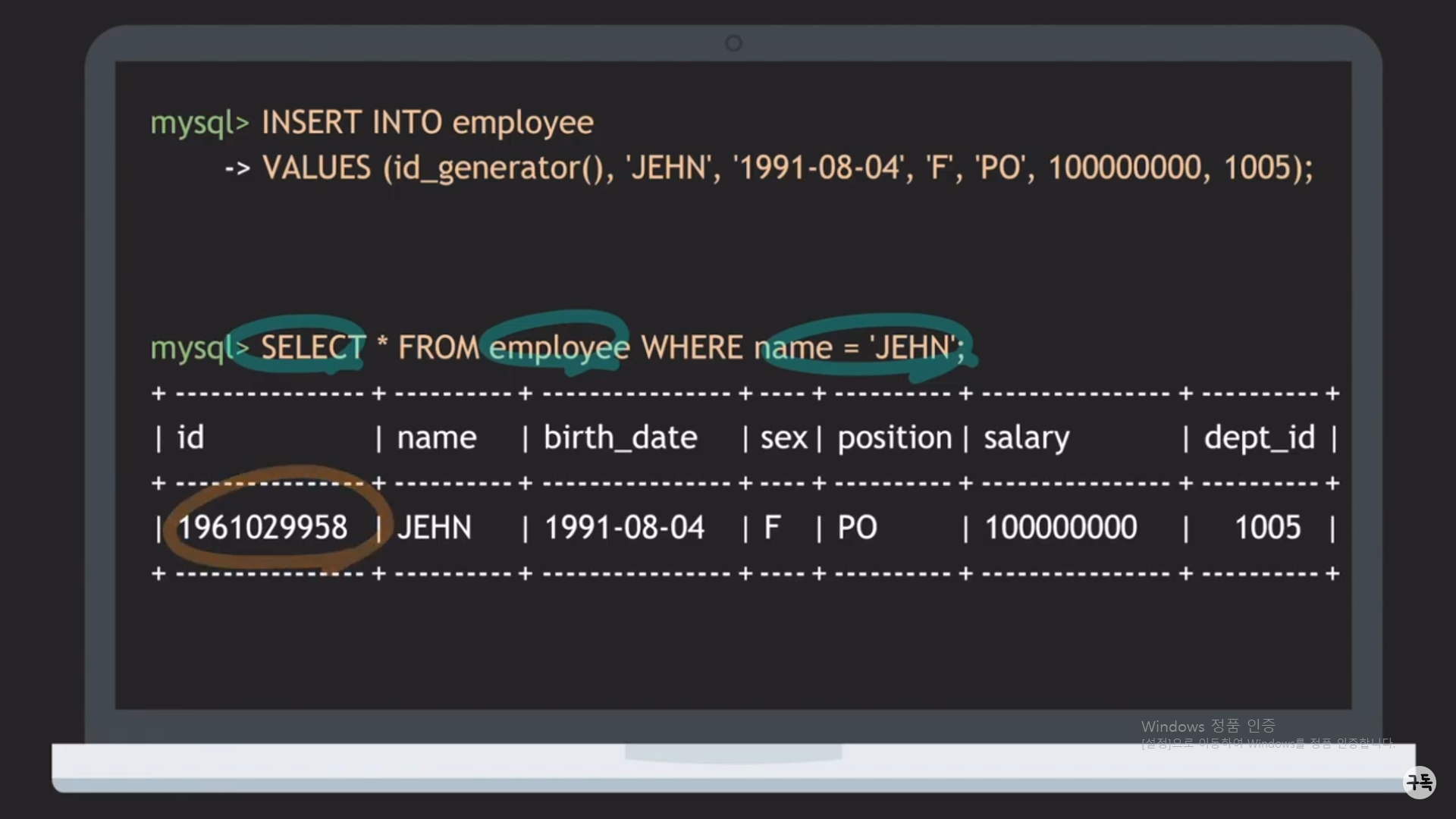Click the id_generator() function call
The image size is (1456, 819).
497,168
